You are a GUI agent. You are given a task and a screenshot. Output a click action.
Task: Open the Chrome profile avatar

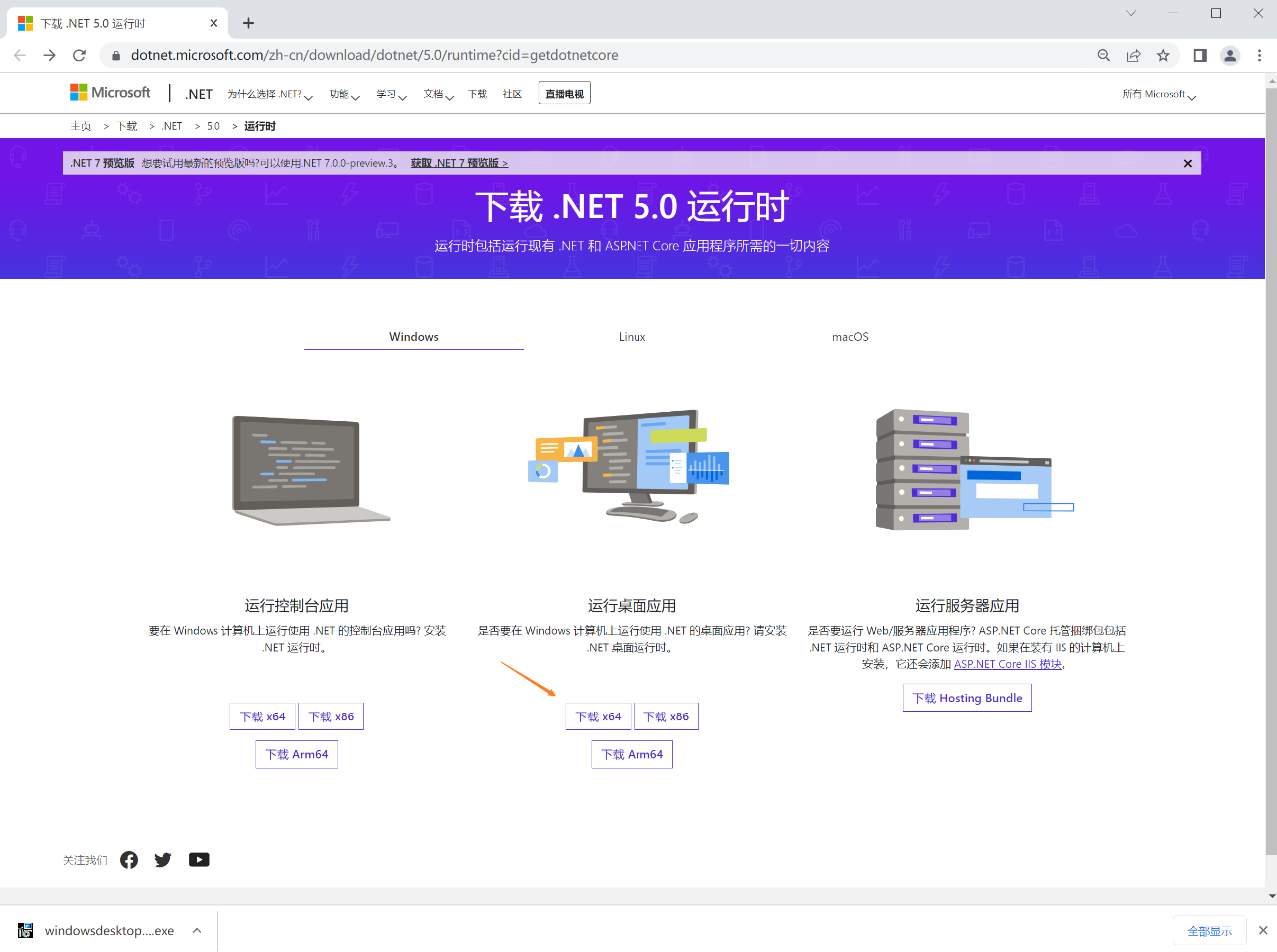point(1230,55)
